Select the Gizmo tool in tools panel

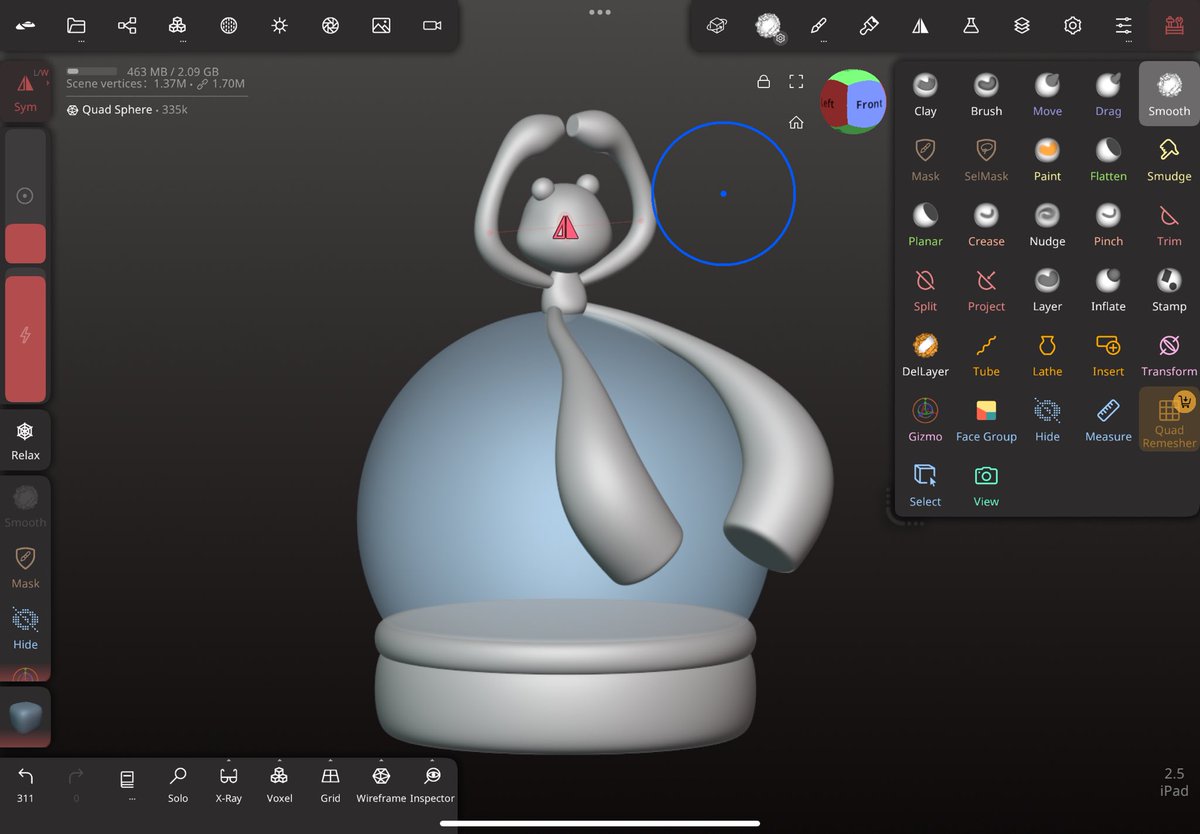925,419
